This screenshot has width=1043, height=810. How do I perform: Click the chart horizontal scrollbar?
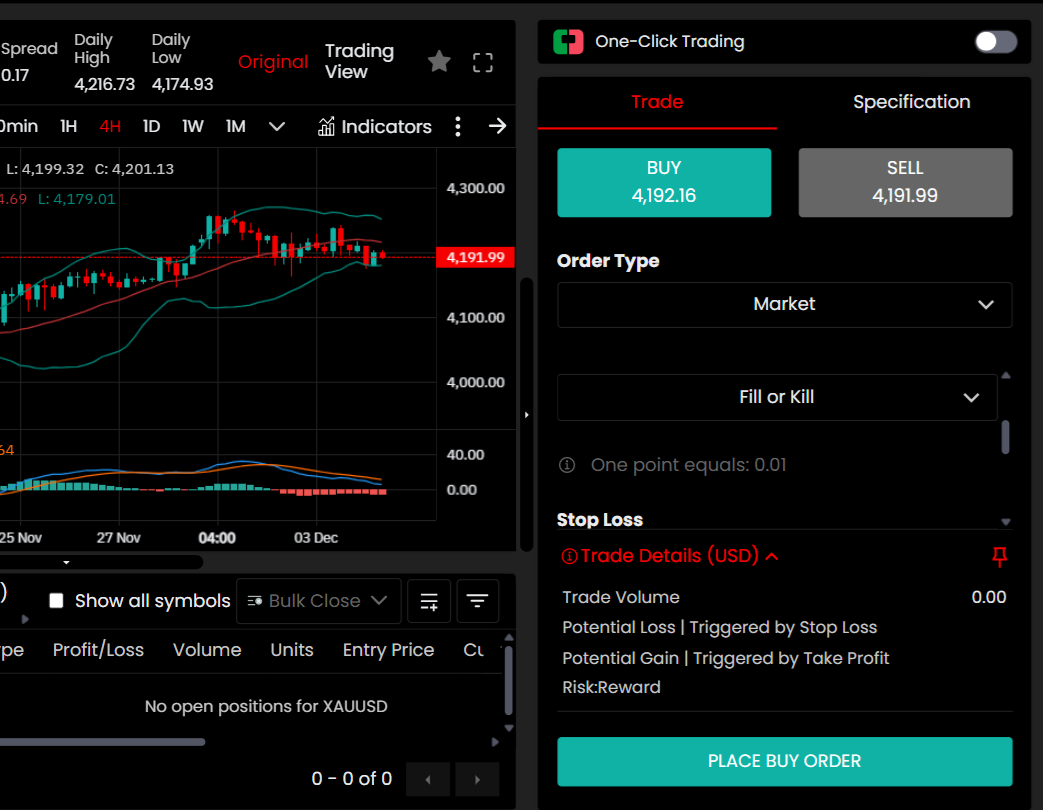point(100,563)
